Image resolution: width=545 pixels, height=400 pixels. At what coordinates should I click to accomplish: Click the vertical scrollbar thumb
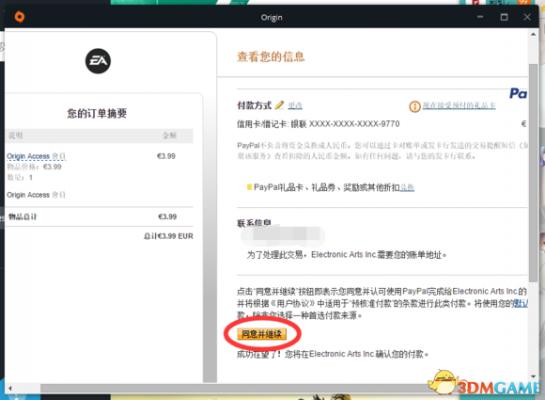(533, 173)
